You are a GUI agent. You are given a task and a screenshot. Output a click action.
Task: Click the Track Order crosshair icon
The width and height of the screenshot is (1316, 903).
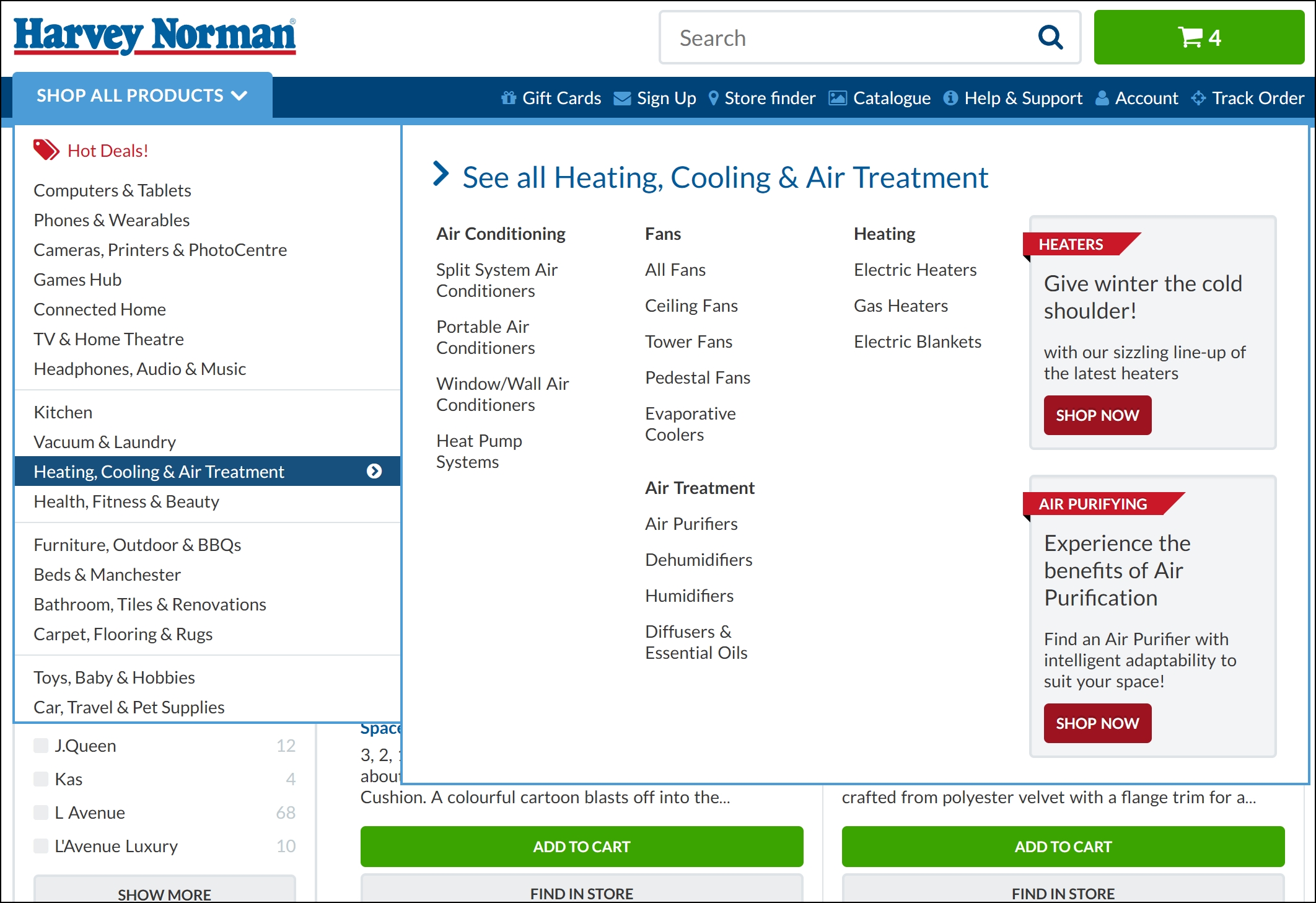click(x=1198, y=98)
